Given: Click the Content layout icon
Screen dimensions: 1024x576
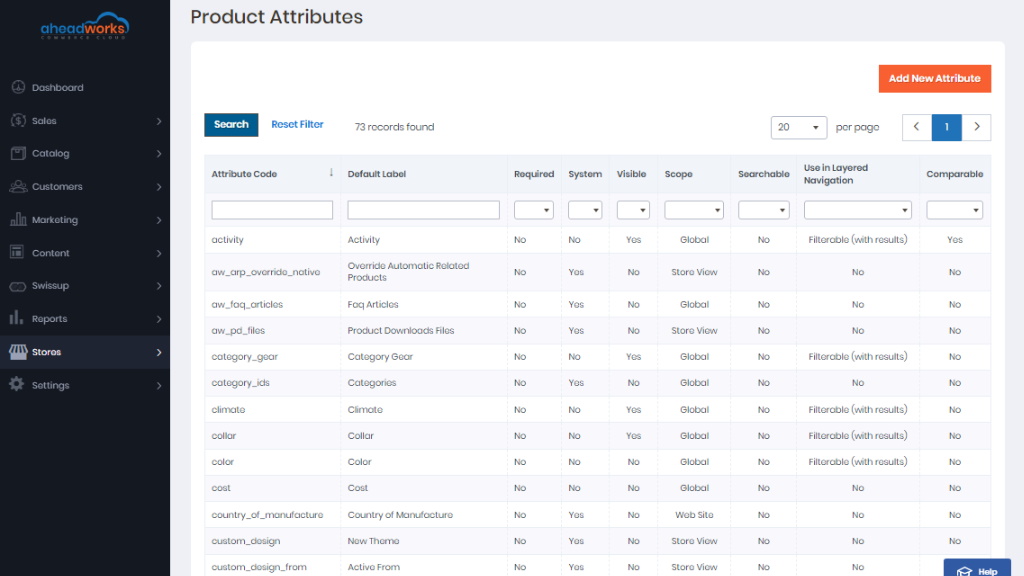Looking at the screenshot, I should (17, 252).
